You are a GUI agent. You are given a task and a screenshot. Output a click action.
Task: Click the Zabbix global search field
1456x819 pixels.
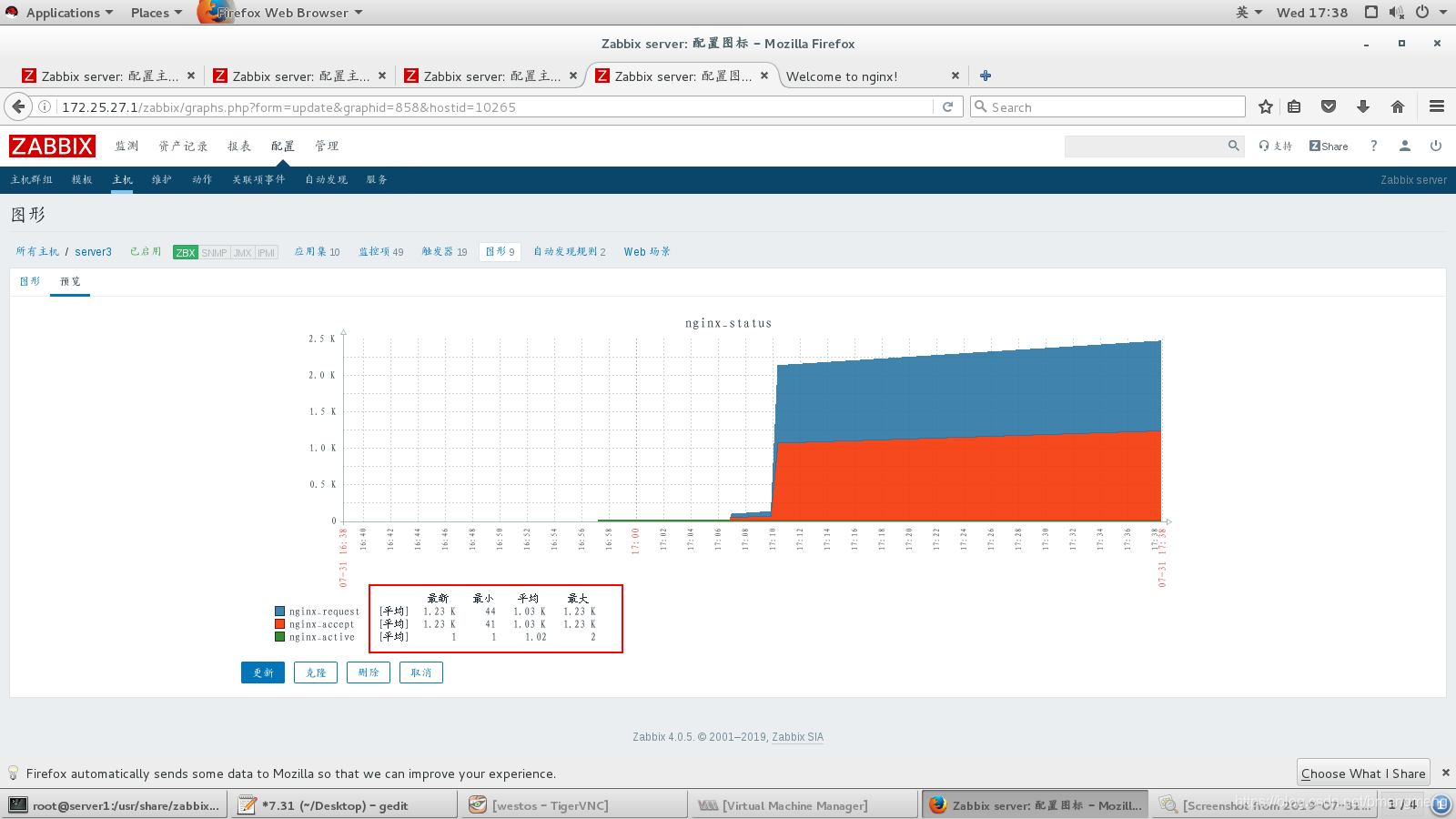coord(1146,146)
